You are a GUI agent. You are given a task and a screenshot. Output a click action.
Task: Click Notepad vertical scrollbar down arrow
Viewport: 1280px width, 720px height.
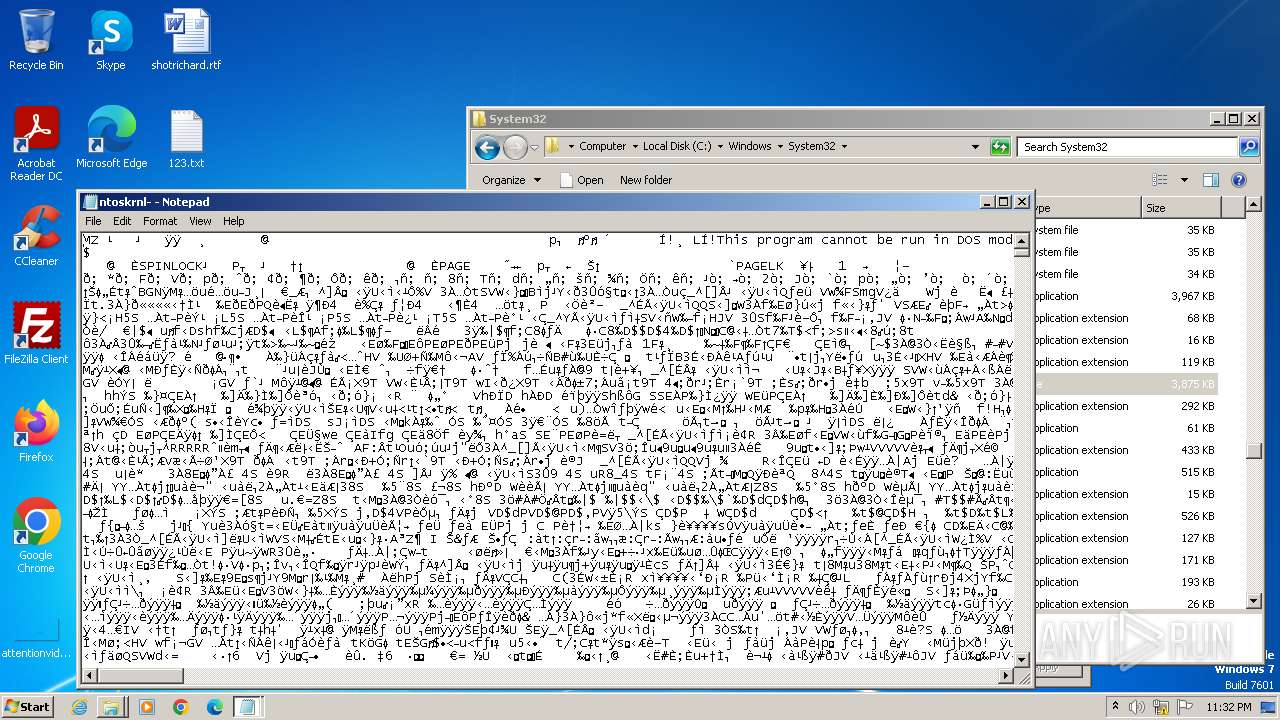tap(1022, 660)
